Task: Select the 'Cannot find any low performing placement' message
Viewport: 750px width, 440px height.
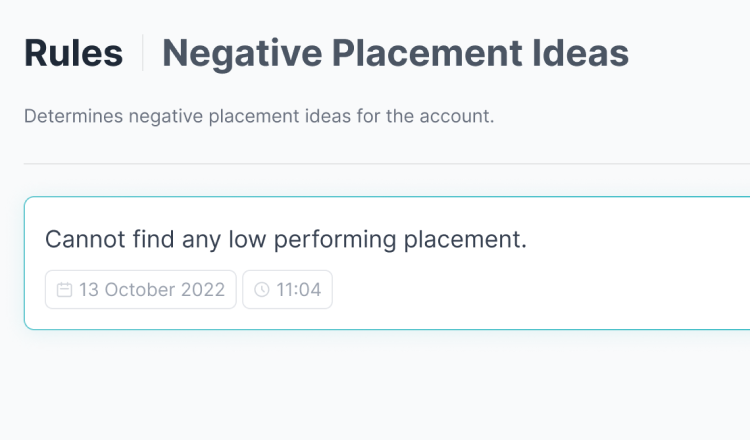Action: (x=286, y=239)
